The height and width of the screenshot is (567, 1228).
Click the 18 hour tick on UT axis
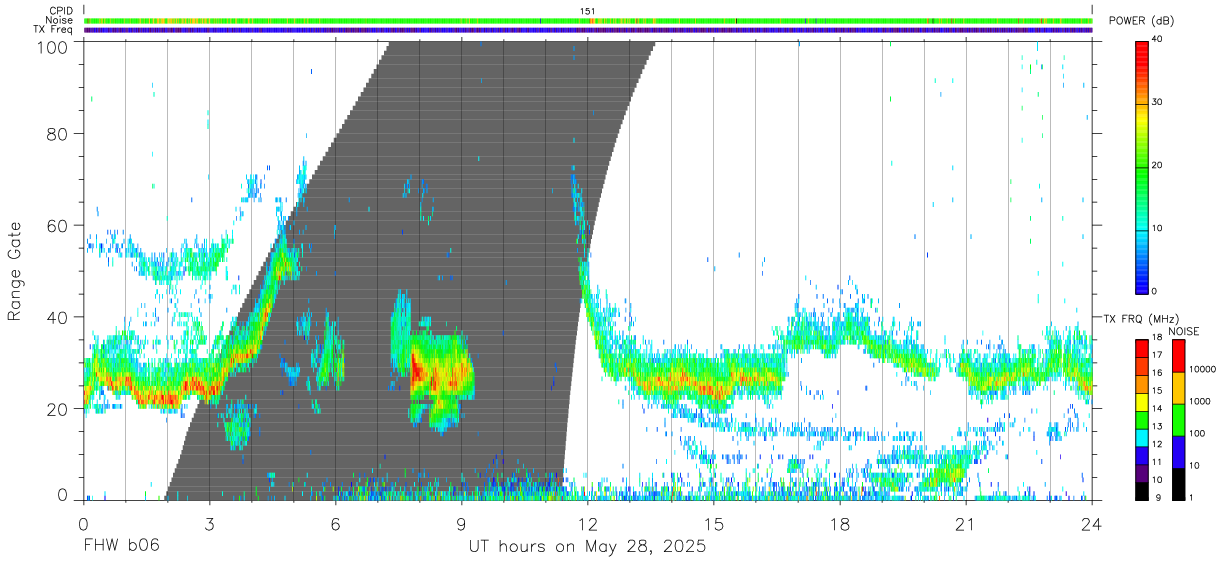[840, 522]
